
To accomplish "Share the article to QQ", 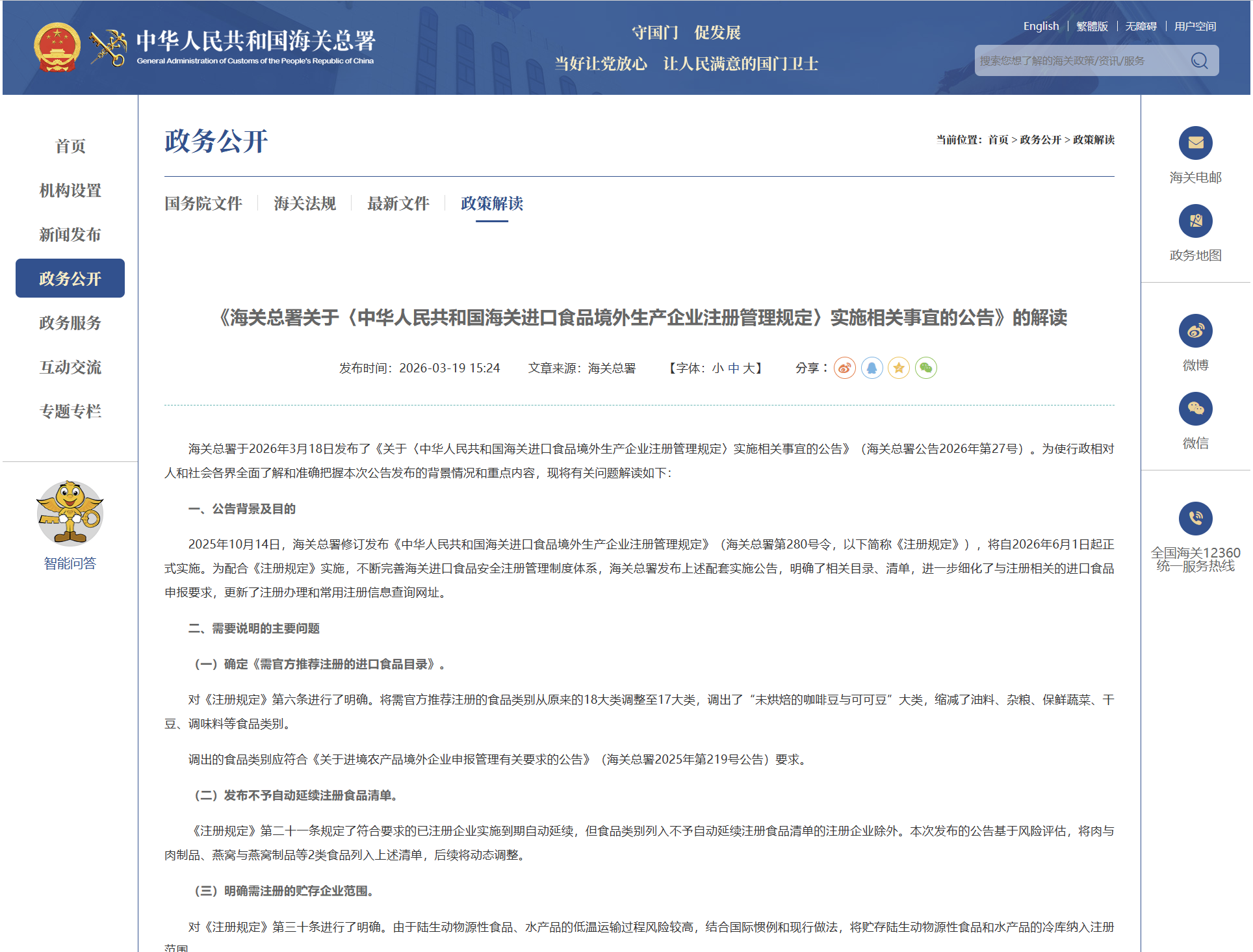I will coord(872,368).
